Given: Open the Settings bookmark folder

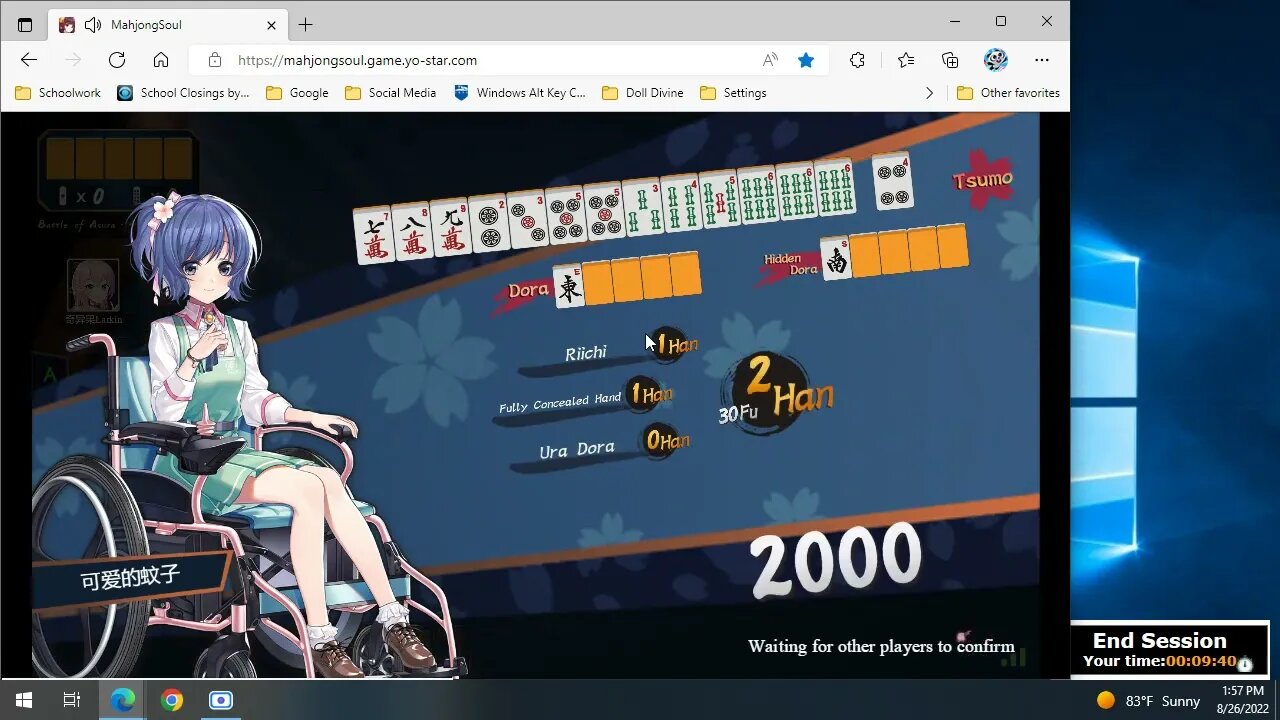Looking at the screenshot, I should pyautogui.click(x=733, y=93).
